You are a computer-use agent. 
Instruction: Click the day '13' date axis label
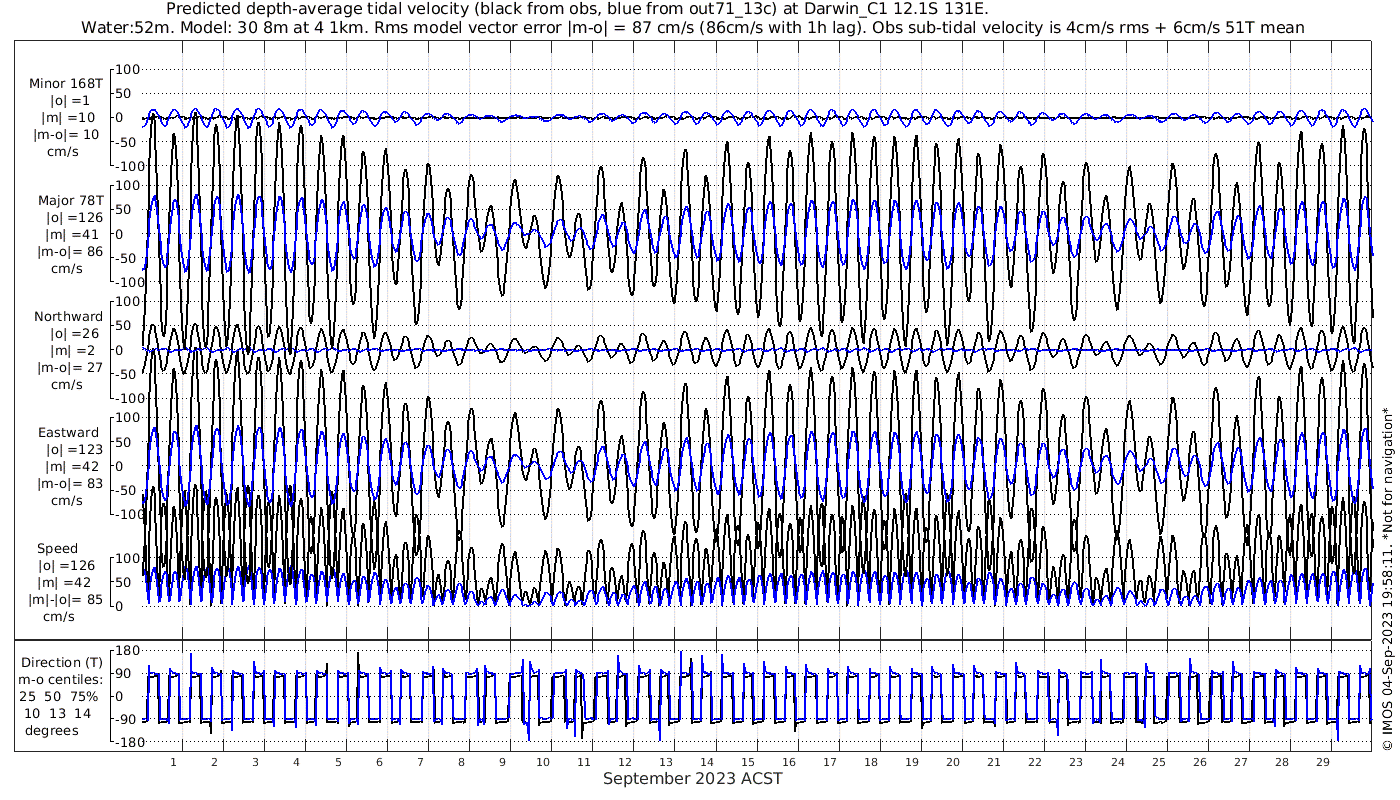click(666, 762)
